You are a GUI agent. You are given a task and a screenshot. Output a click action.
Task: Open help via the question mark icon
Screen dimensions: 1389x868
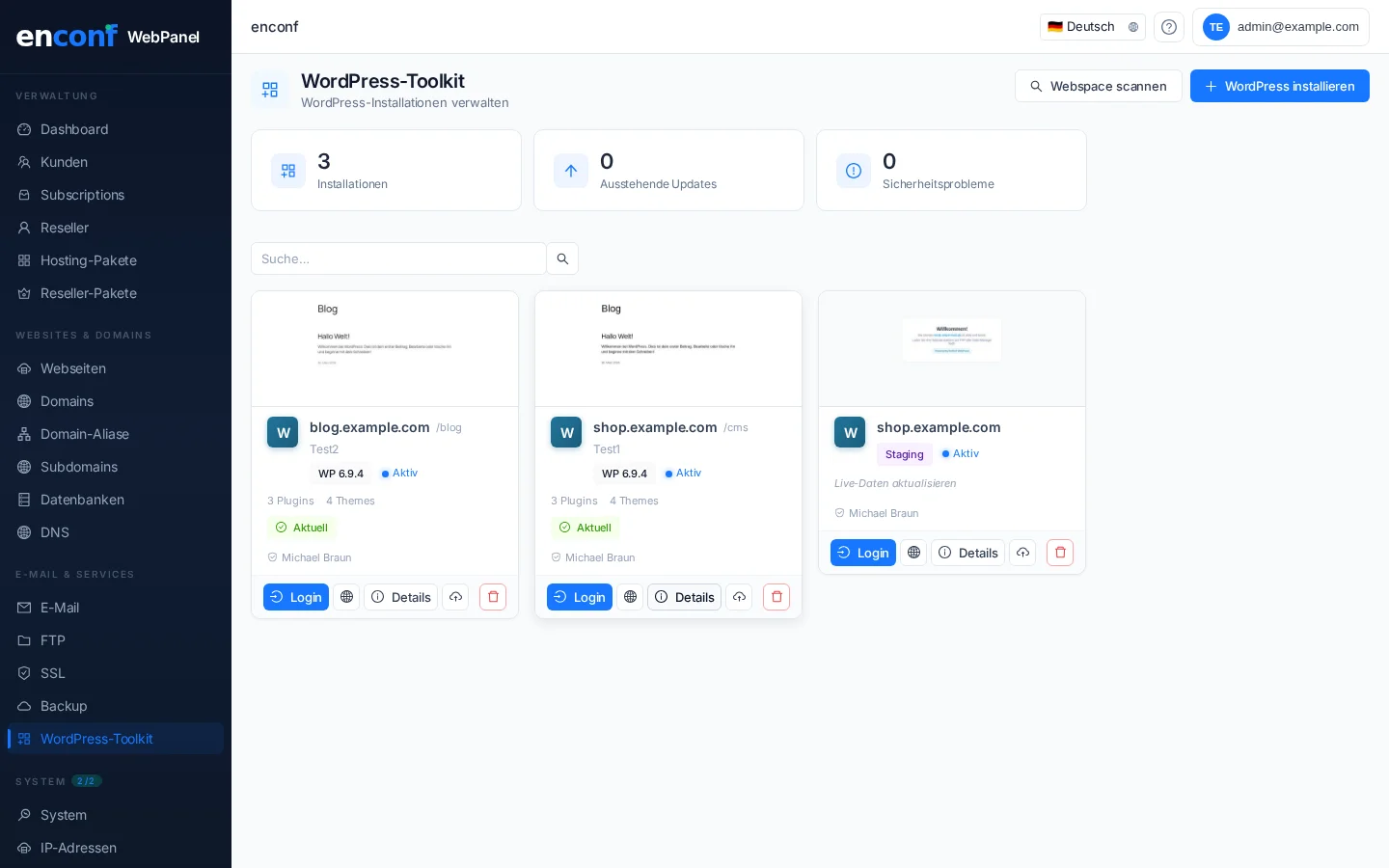coord(1169,27)
